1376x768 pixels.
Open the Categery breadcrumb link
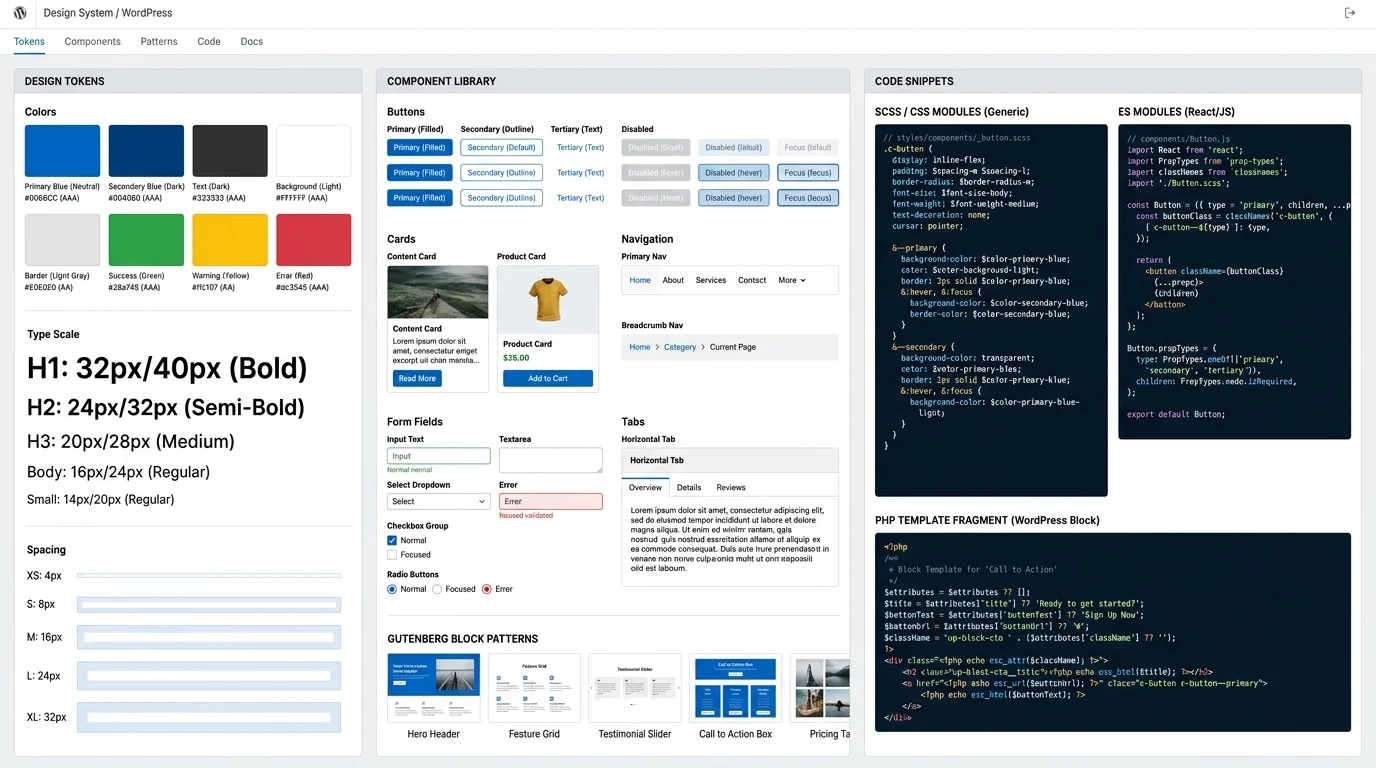680,347
